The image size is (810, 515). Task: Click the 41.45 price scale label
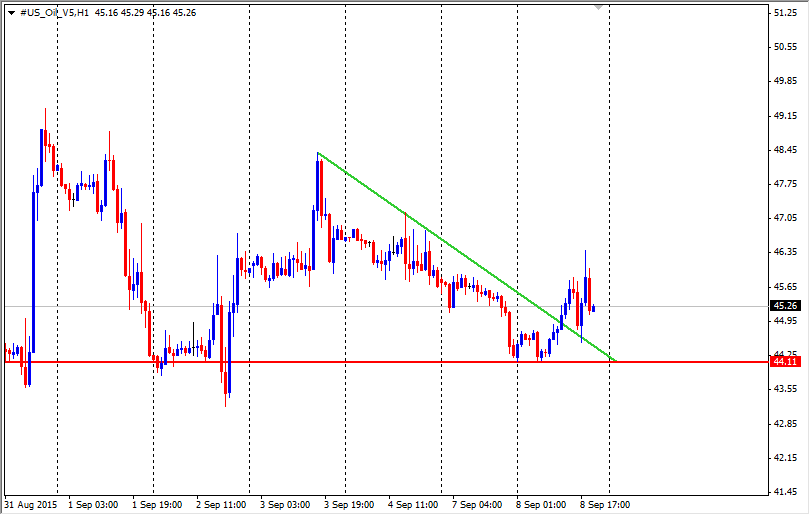coord(785,492)
